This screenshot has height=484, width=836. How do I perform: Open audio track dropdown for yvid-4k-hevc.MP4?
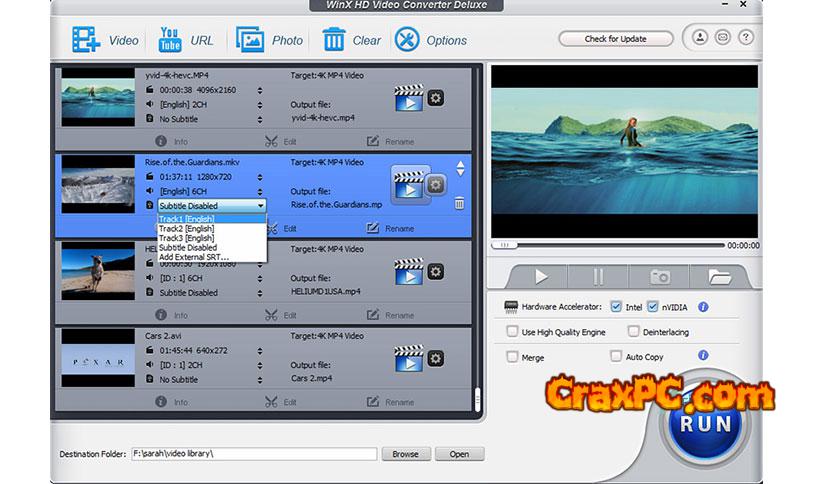[260, 105]
